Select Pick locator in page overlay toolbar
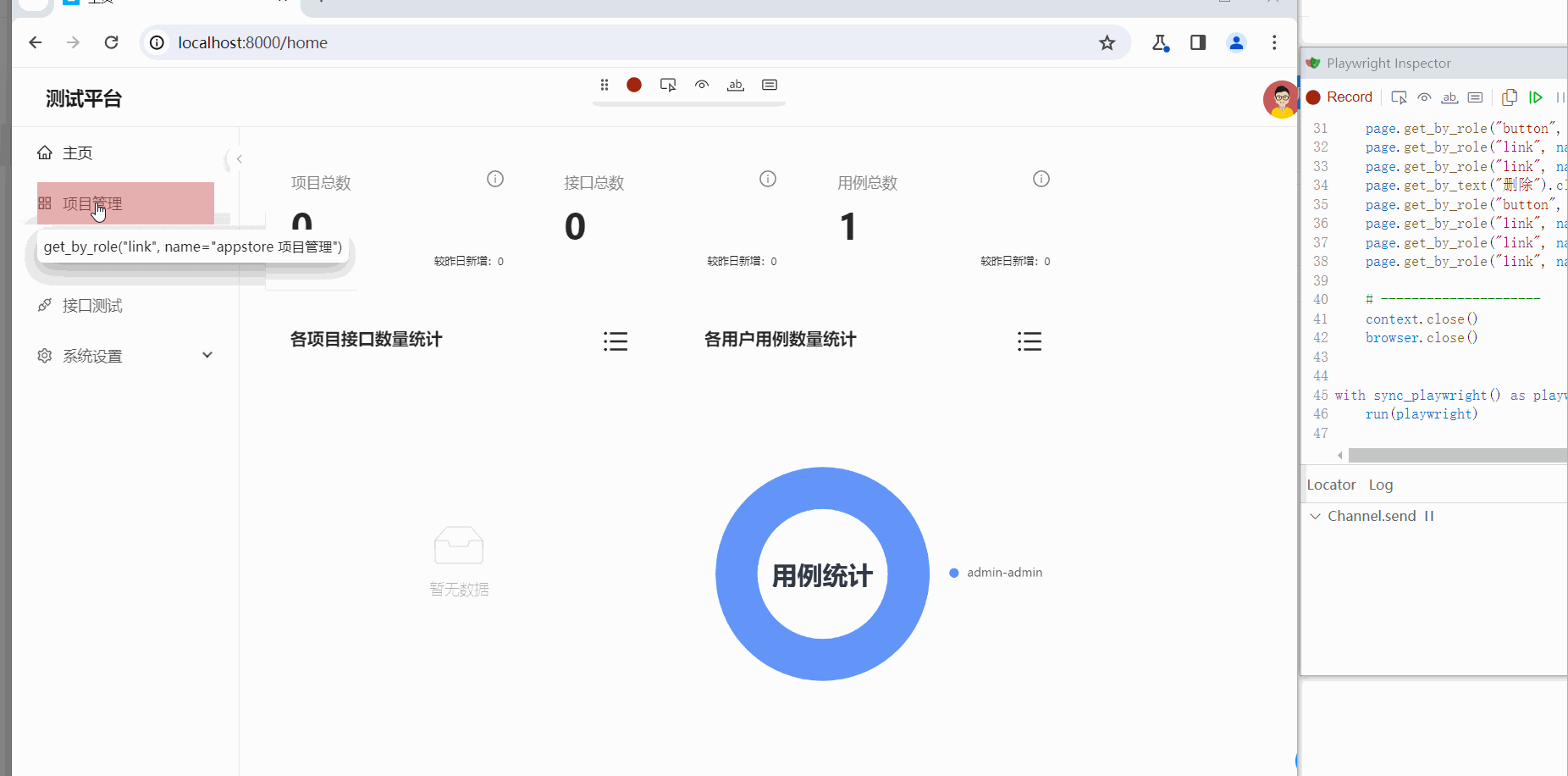1568x776 pixels. click(x=668, y=85)
